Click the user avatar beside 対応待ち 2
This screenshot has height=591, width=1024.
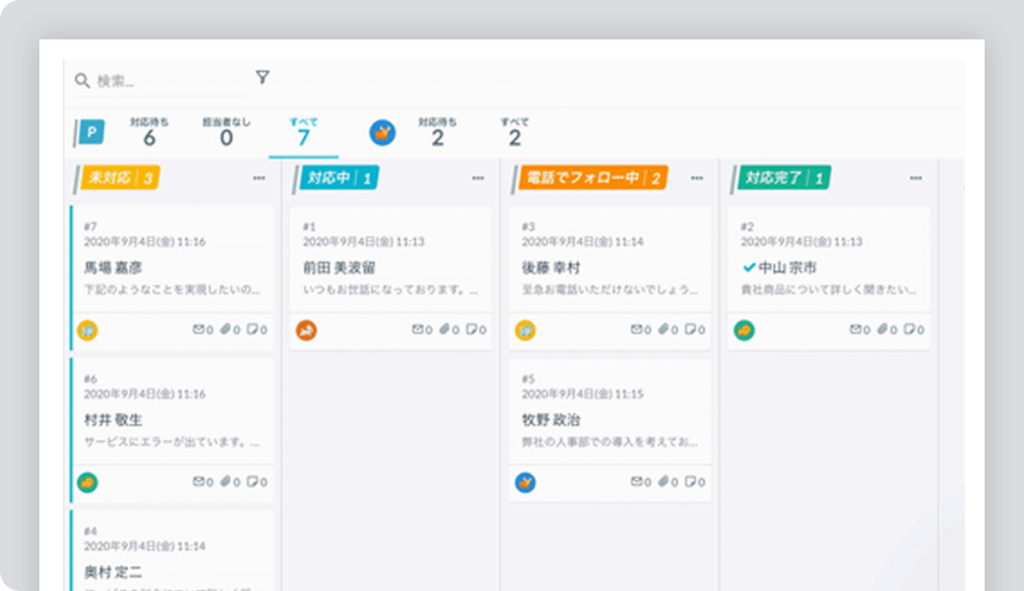[x=382, y=132]
